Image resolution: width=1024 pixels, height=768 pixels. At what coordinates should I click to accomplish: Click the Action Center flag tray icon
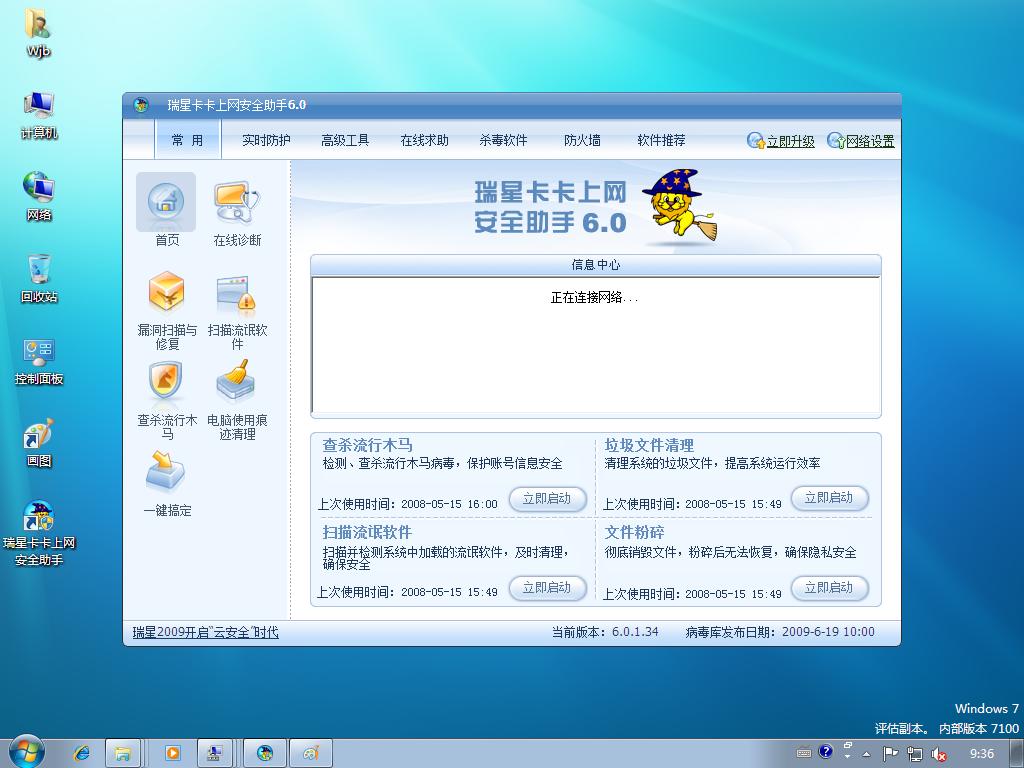click(890, 754)
